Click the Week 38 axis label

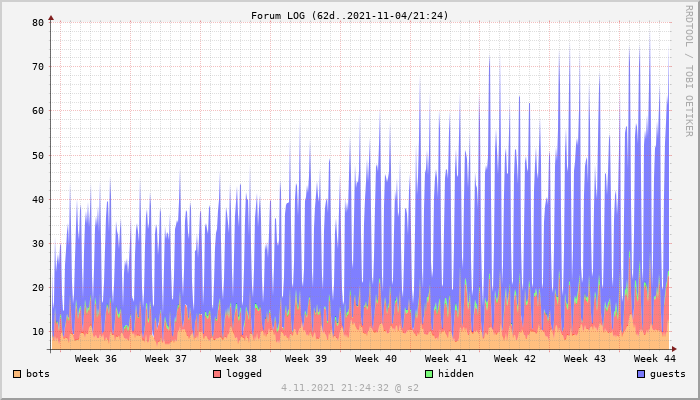coord(236,358)
